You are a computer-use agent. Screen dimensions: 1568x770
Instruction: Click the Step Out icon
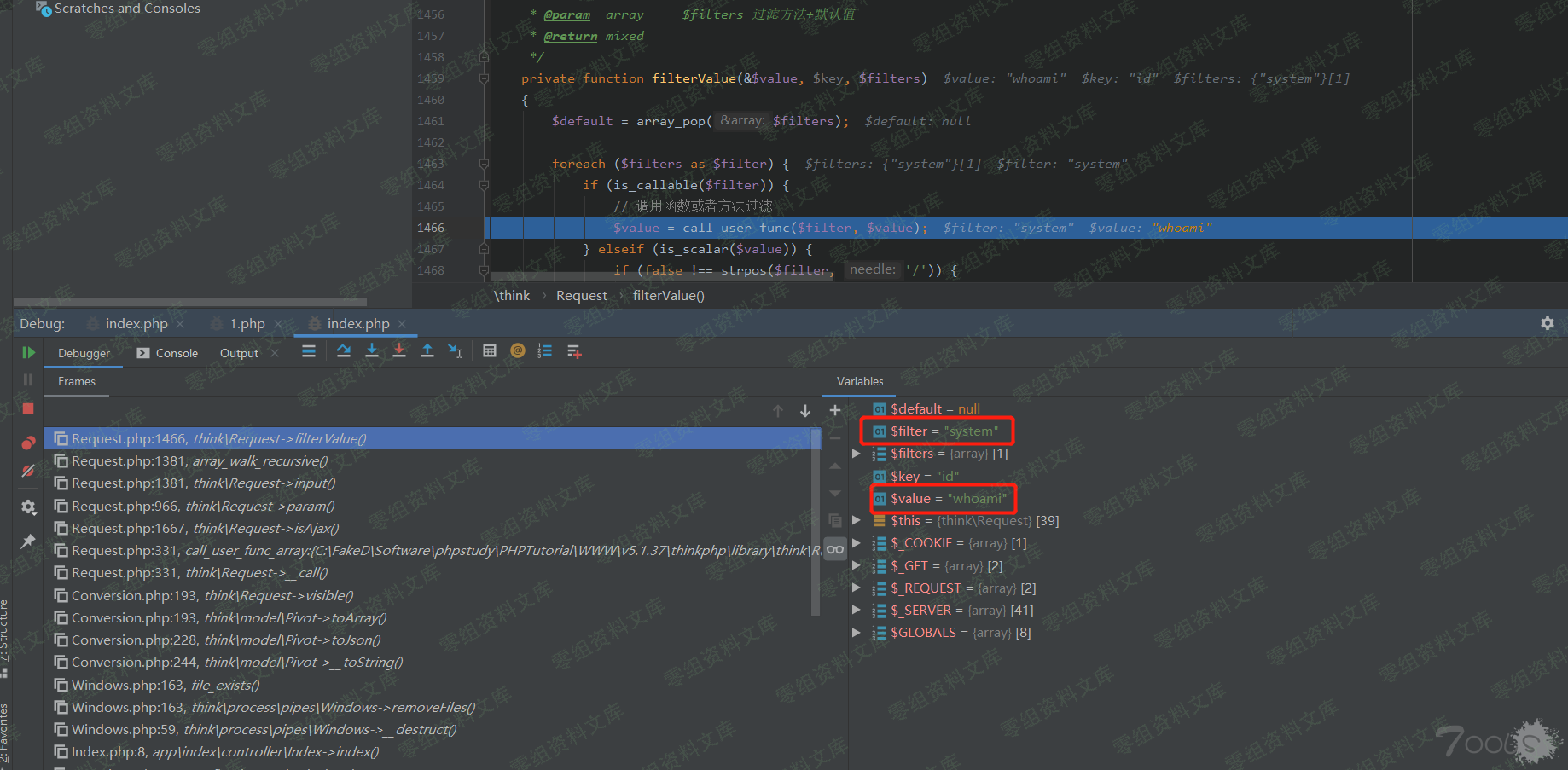point(427,351)
